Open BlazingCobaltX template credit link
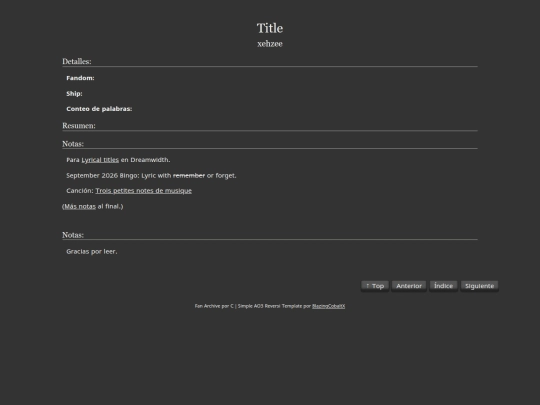 tap(329, 306)
